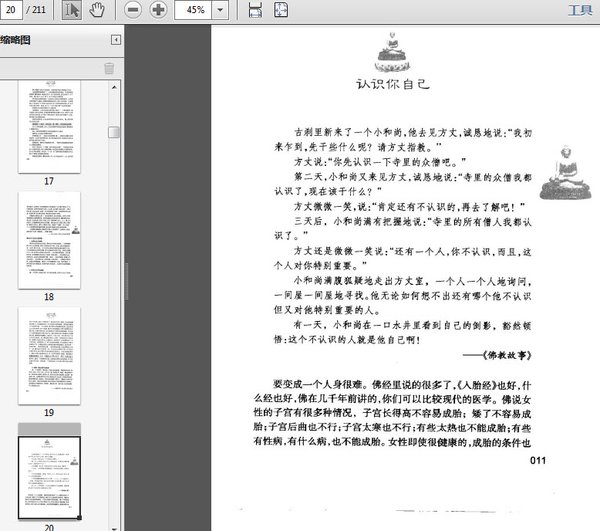The width and height of the screenshot is (600, 531).
Task: Select page 18 thumbnail
Action: pyautogui.click(x=49, y=240)
